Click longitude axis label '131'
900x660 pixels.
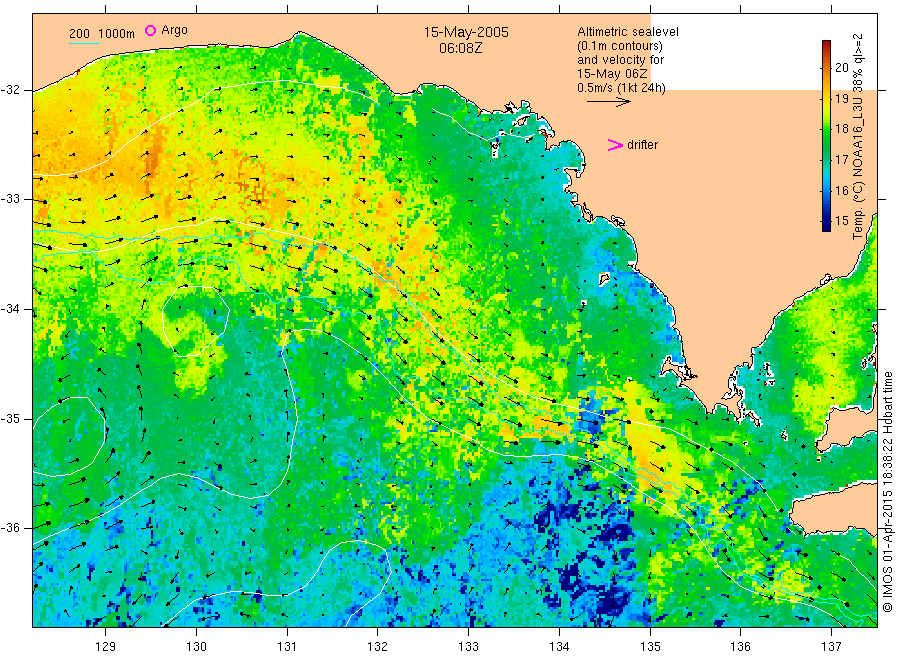point(287,647)
